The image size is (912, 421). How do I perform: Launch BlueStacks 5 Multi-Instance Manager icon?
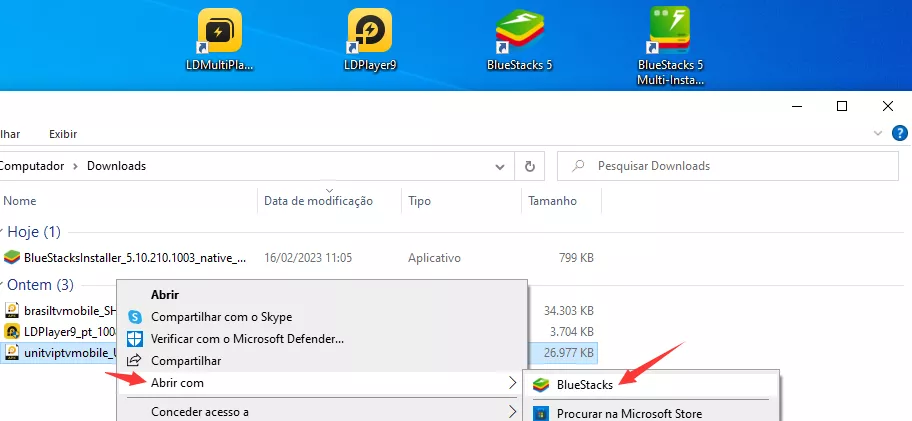(x=670, y=37)
